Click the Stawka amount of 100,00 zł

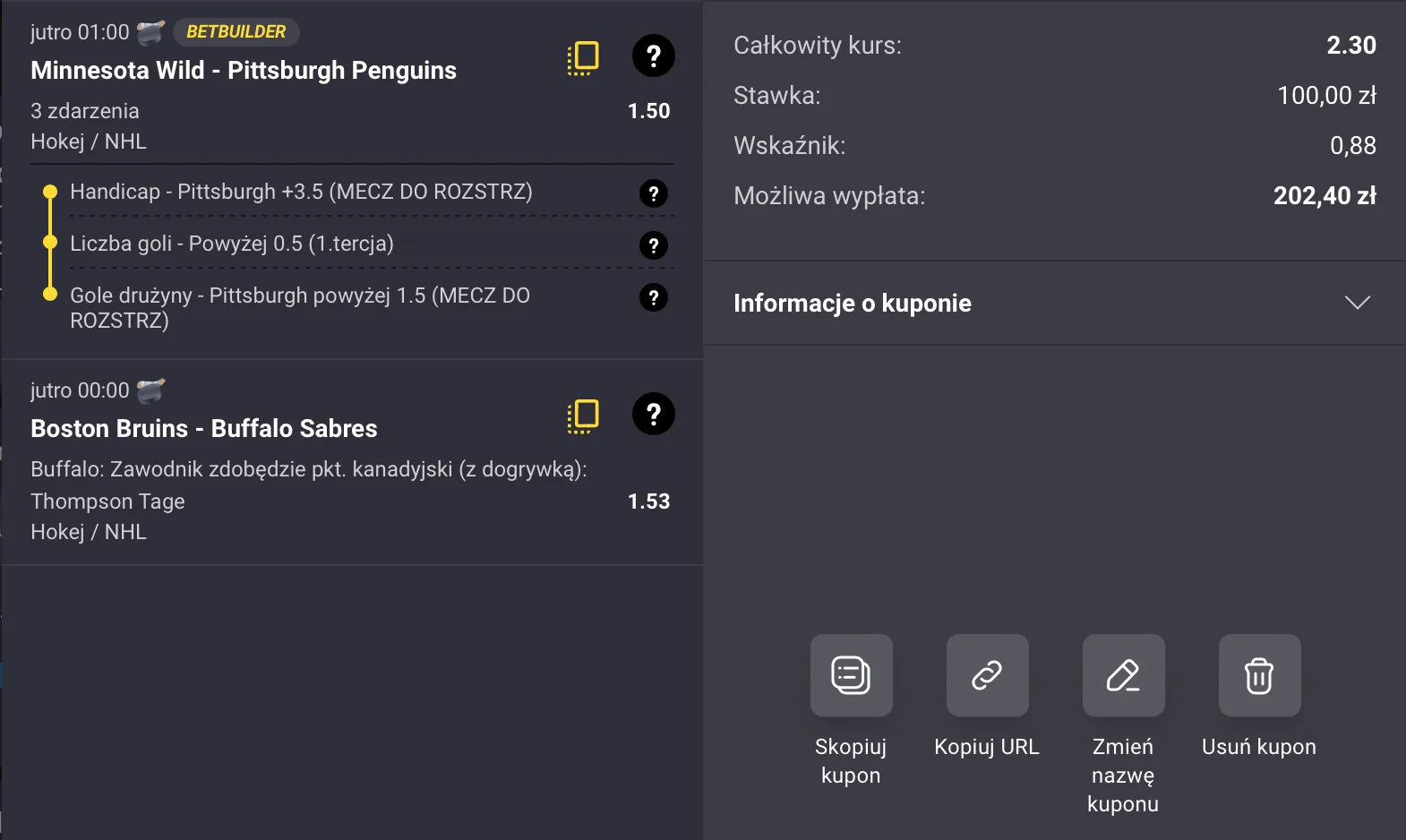click(x=1328, y=95)
